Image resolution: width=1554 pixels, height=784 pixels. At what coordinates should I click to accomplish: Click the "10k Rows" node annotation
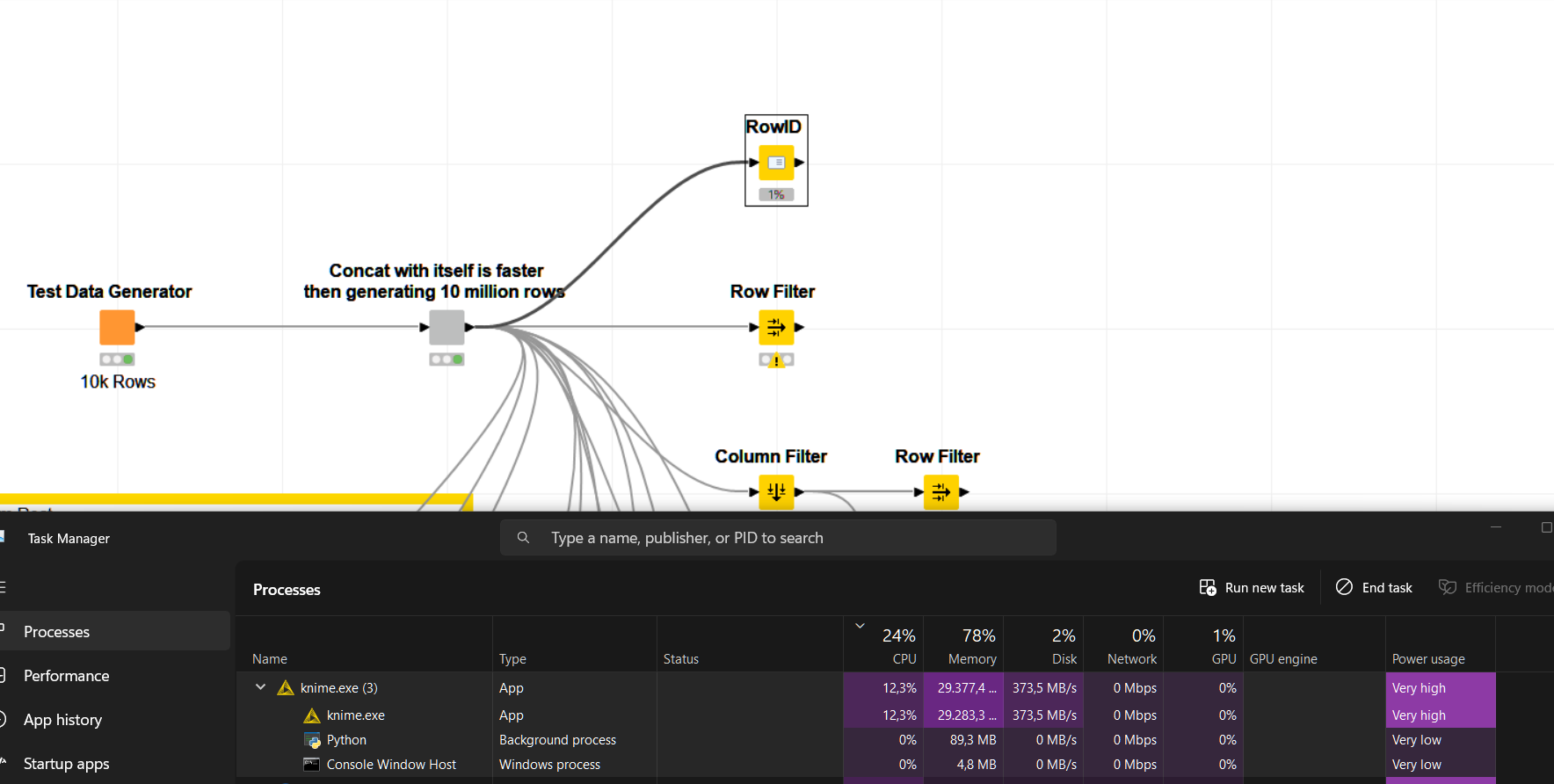[x=118, y=381]
